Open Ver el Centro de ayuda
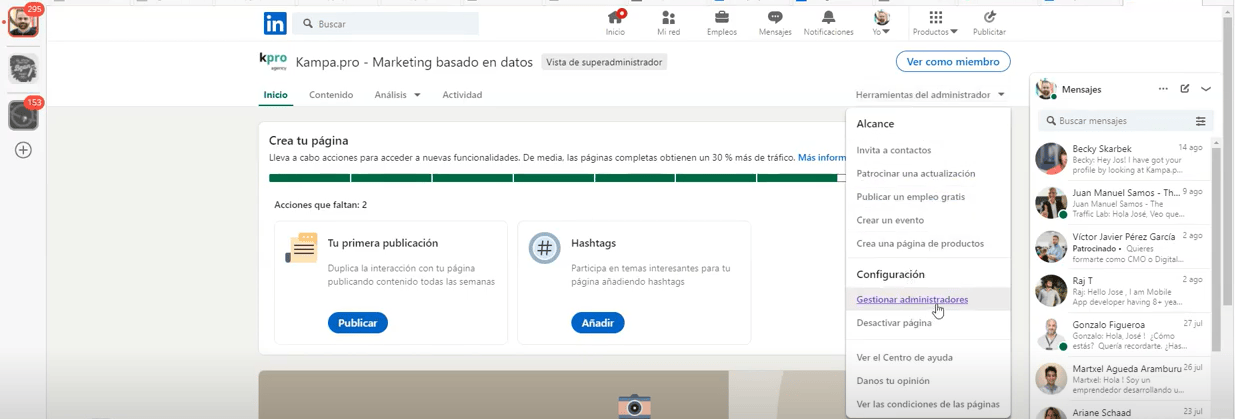This screenshot has height=419, width=1235. [x=904, y=357]
